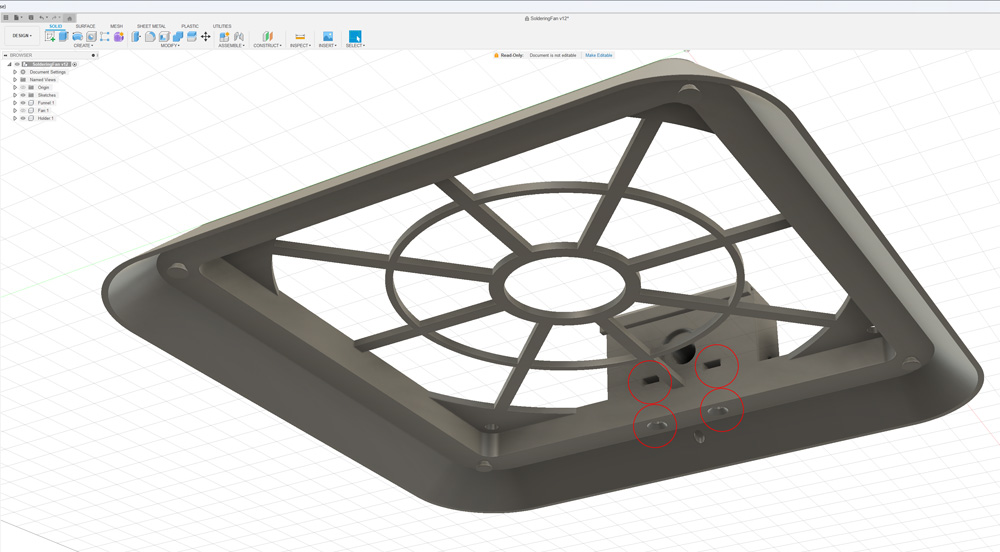Switch to the SURFACE tab
Viewport: 1000px width, 552px height.
(x=85, y=26)
